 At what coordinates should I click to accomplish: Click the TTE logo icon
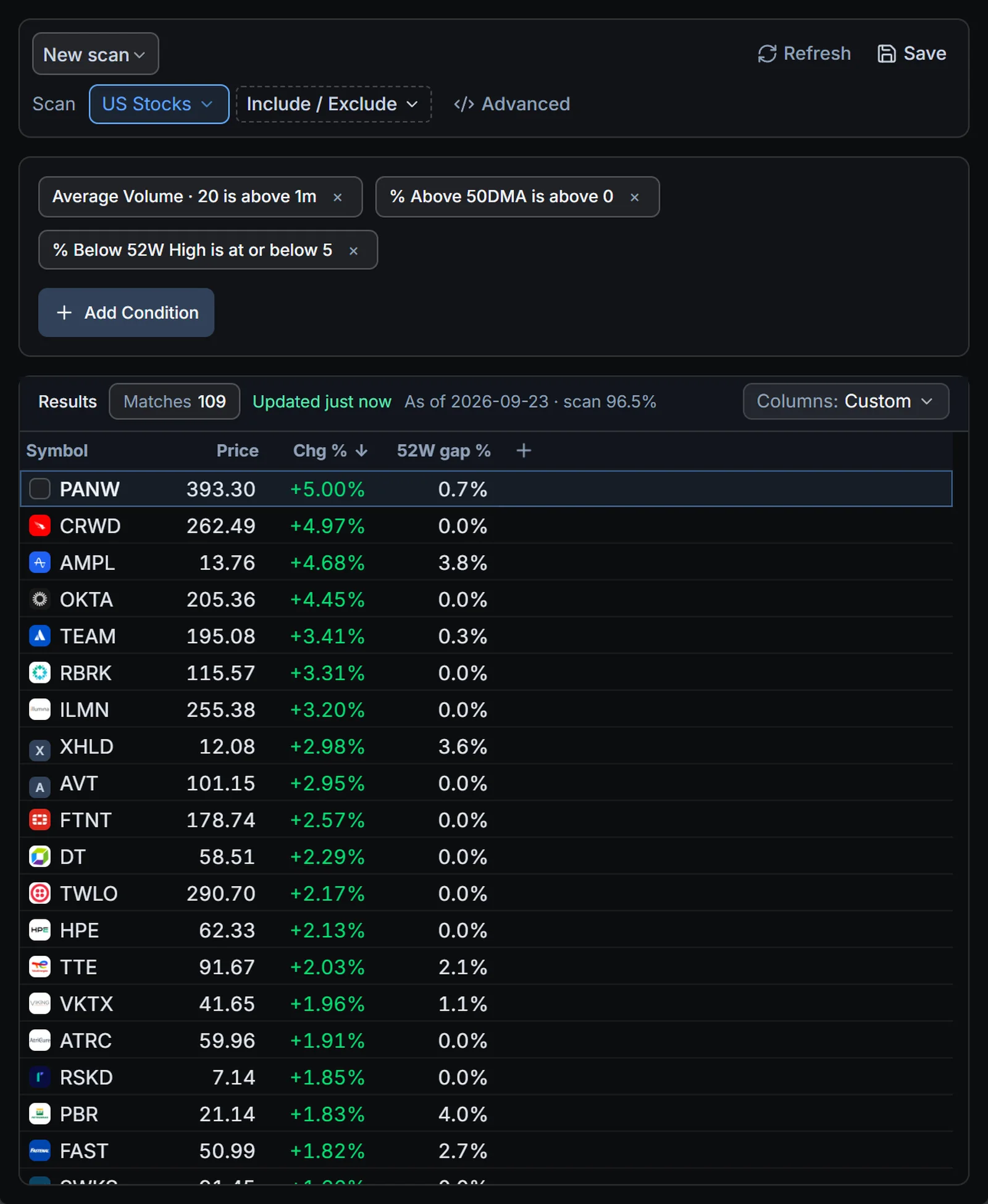[x=40, y=967]
